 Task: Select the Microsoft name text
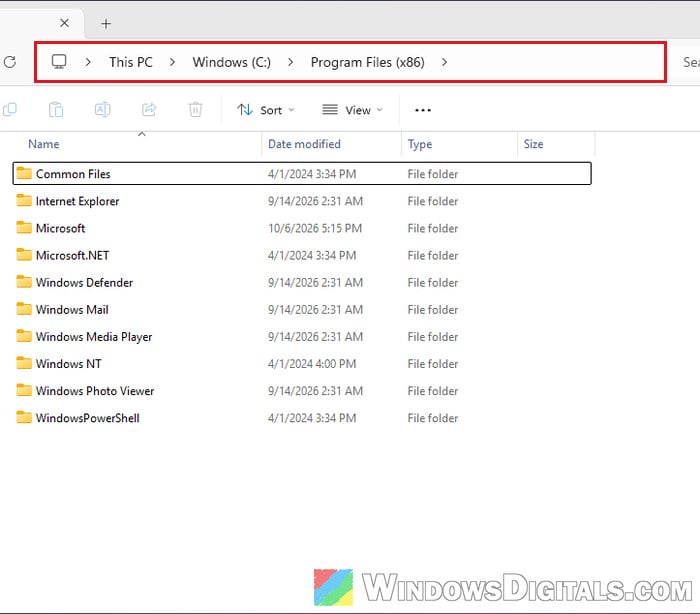pos(61,228)
